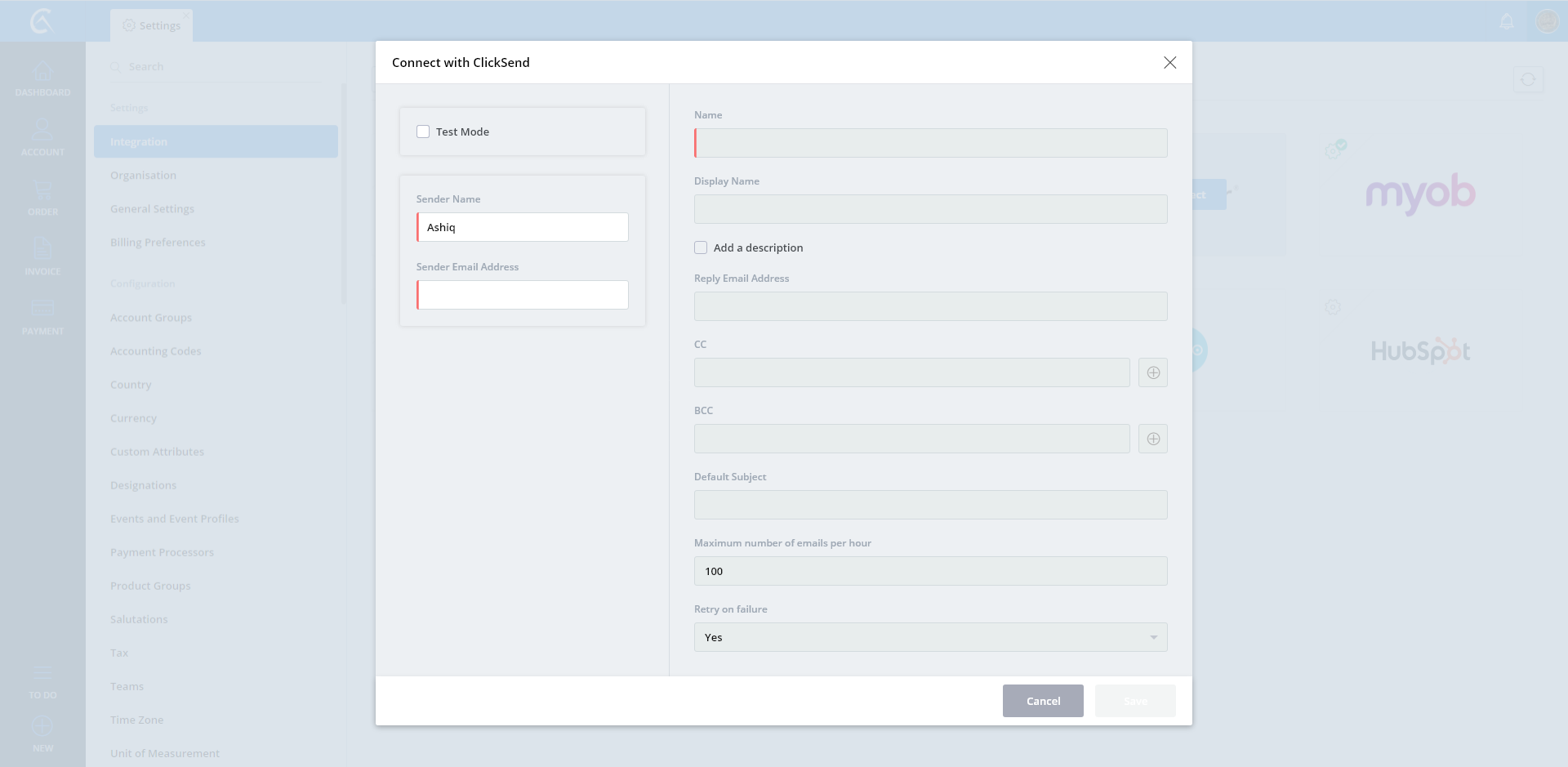Select the Integration settings menu item
The height and width of the screenshot is (767, 1568).
click(216, 141)
